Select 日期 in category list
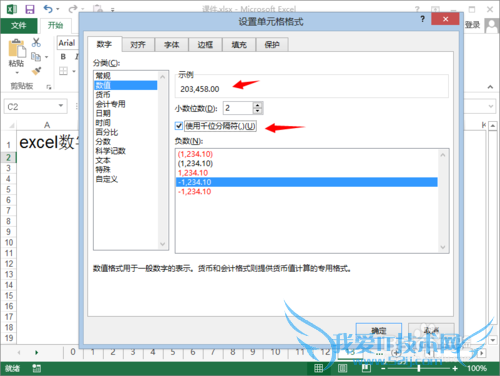The height and width of the screenshot is (376, 500). tap(126, 113)
